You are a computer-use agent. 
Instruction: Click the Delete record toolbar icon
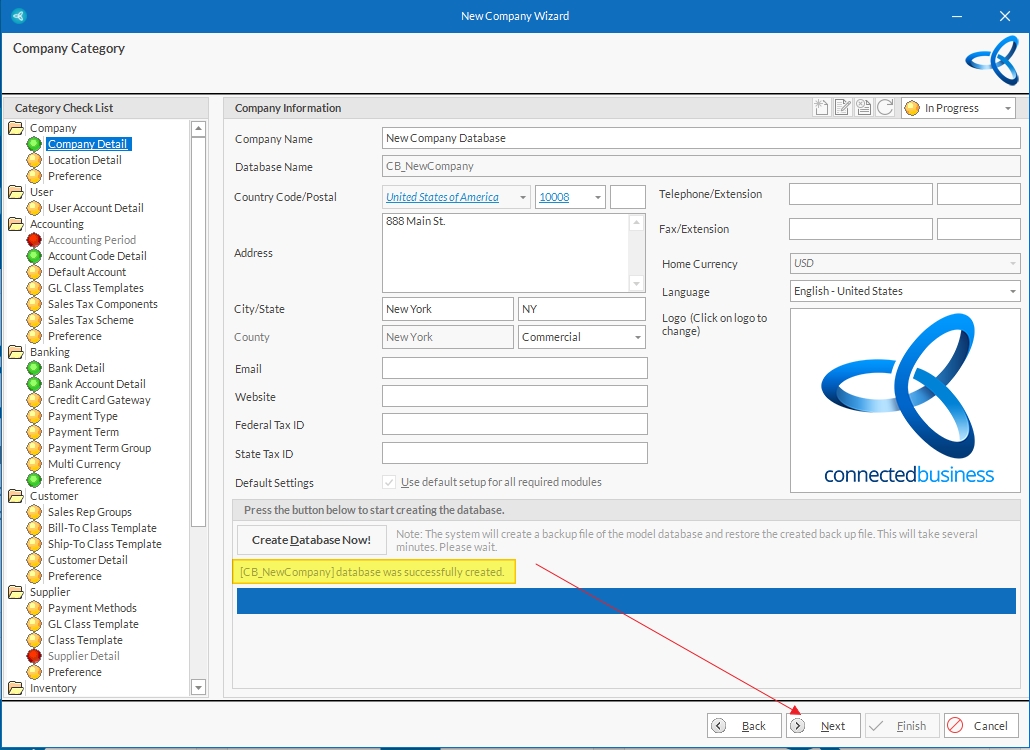[863, 108]
